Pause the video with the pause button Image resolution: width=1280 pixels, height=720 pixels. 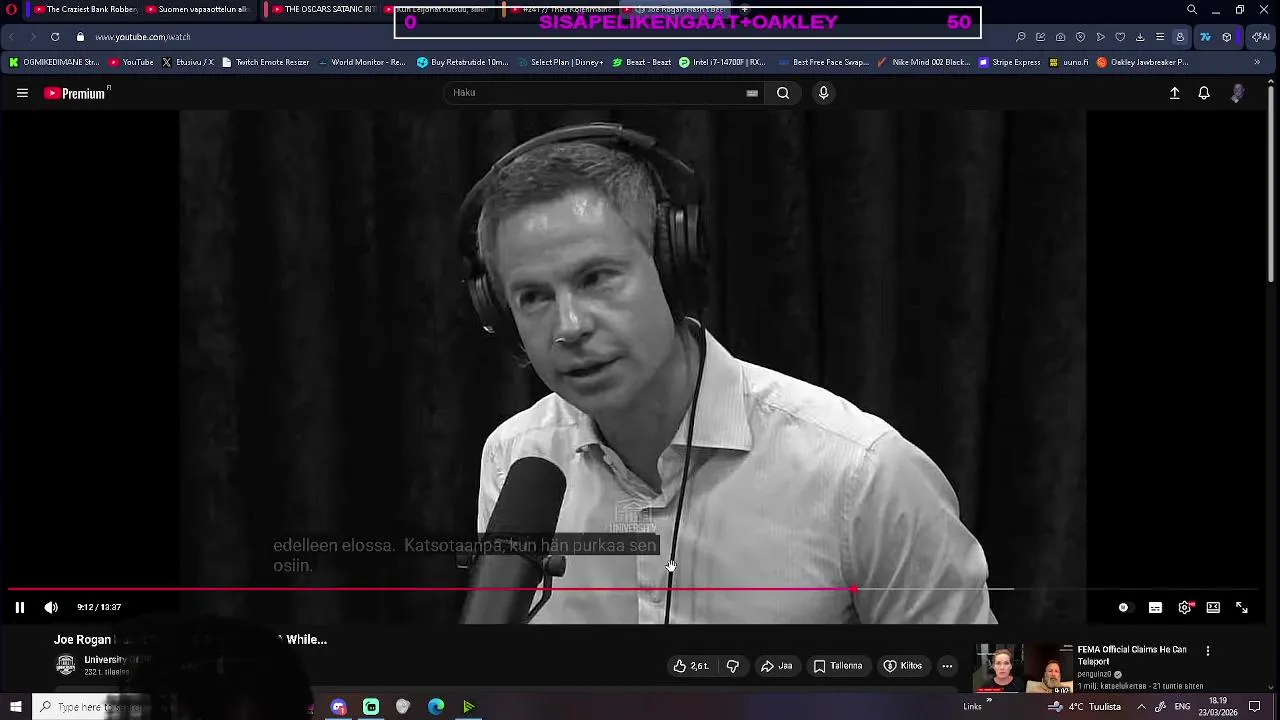pyautogui.click(x=19, y=607)
